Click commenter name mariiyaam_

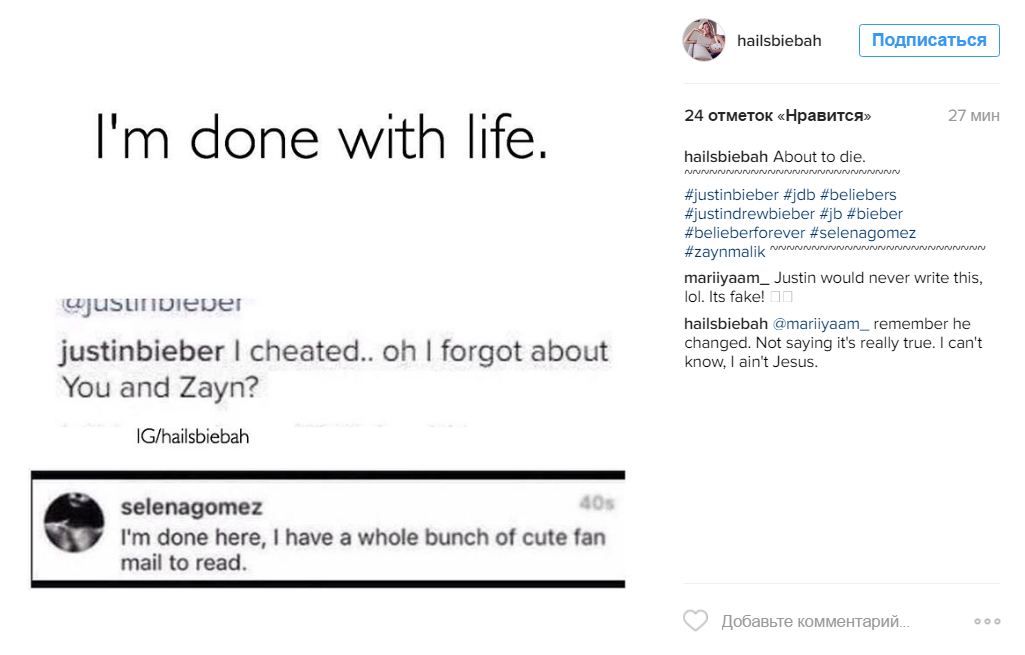tap(727, 278)
